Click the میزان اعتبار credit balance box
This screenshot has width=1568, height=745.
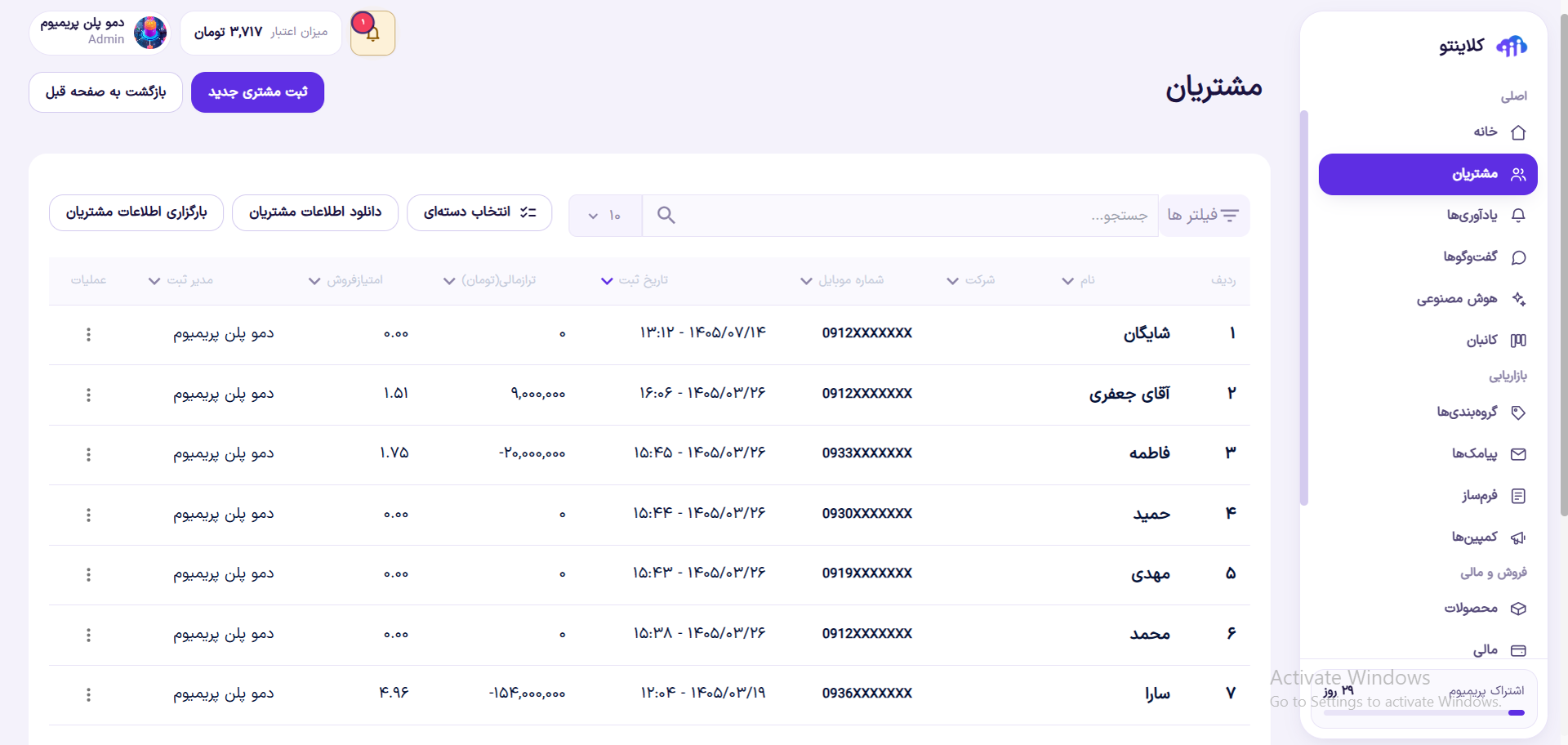point(261,33)
